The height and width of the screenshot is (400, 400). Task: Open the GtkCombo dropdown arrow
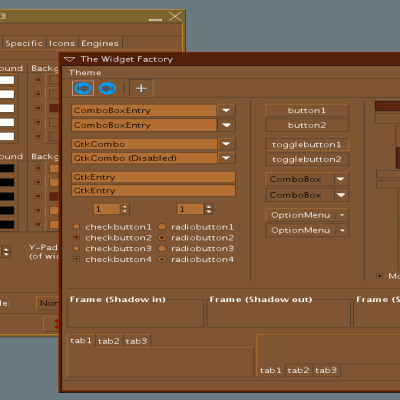[x=226, y=144]
